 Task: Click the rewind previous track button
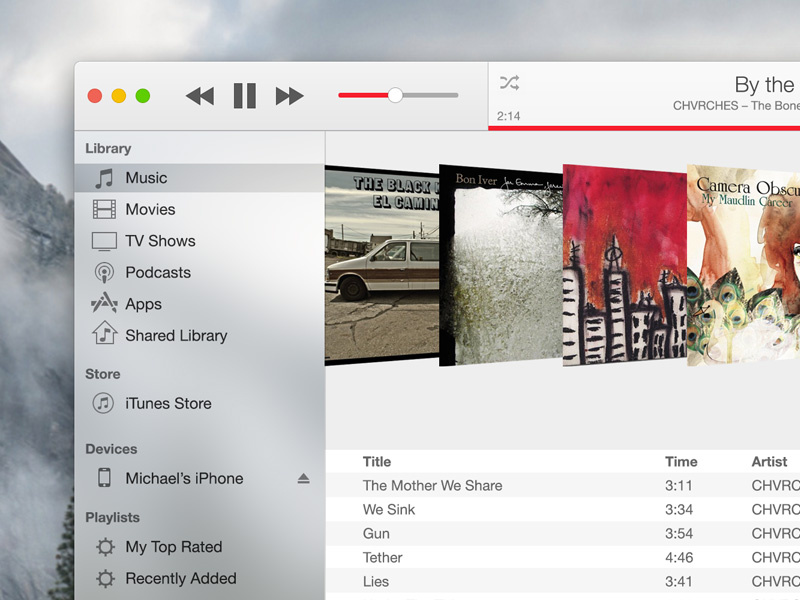pos(200,96)
